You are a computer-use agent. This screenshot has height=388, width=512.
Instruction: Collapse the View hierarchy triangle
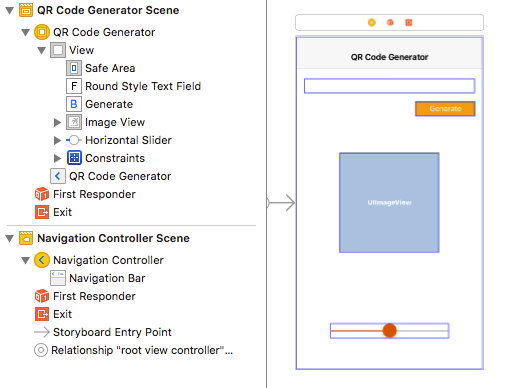tap(41, 51)
